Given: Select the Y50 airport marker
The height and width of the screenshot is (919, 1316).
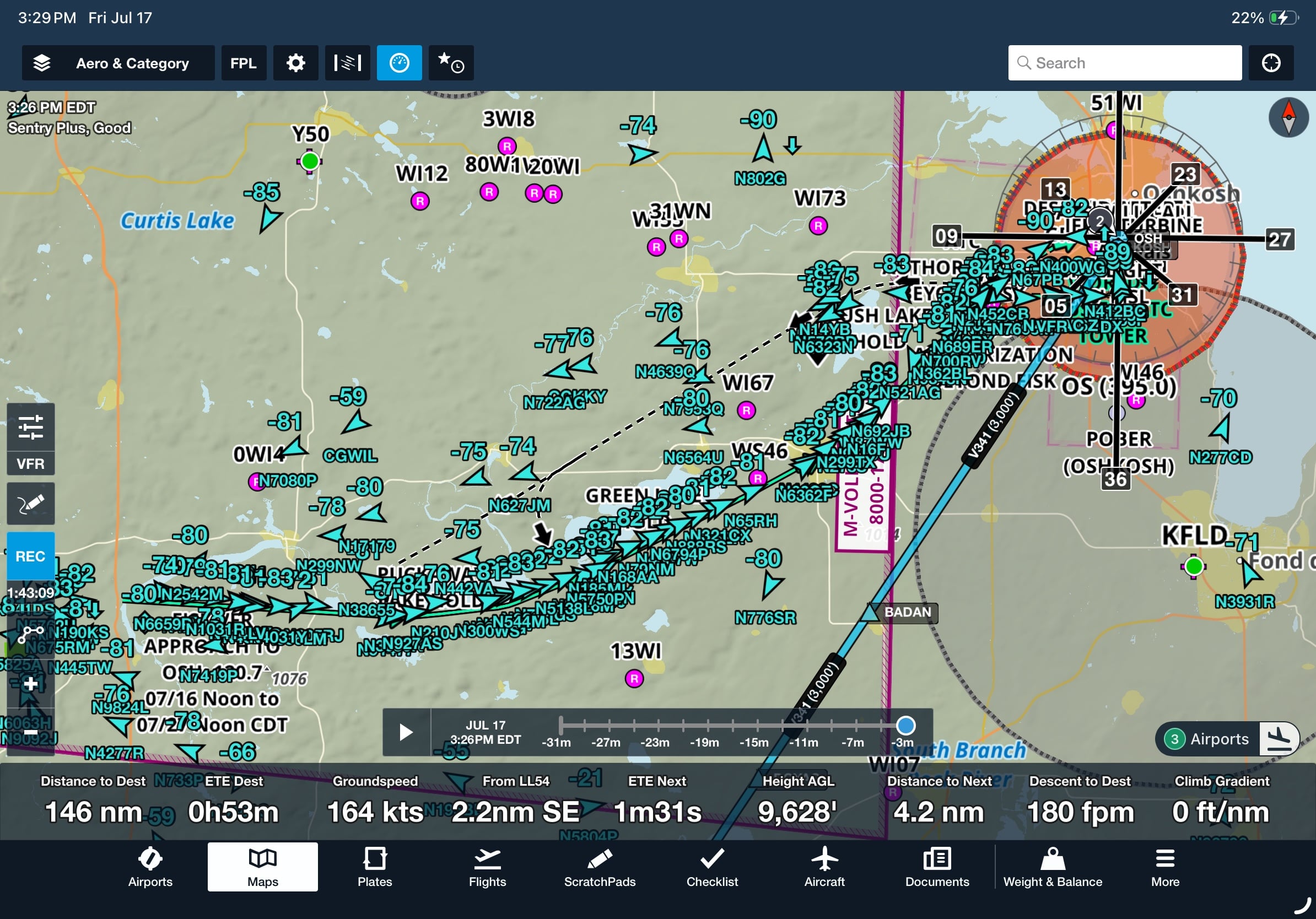Looking at the screenshot, I should pos(310,161).
